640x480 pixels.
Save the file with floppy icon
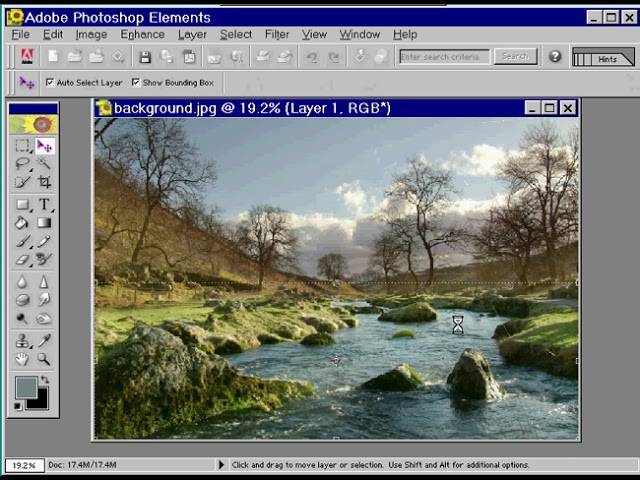[x=145, y=57]
